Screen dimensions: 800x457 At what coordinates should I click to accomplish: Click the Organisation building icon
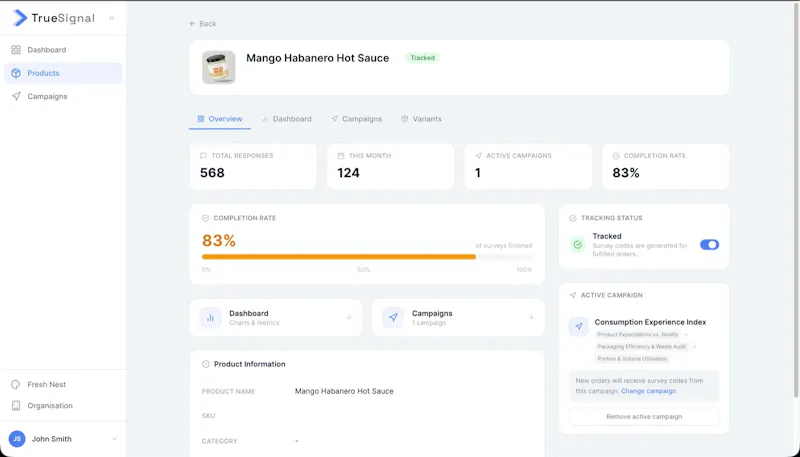click(16, 405)
